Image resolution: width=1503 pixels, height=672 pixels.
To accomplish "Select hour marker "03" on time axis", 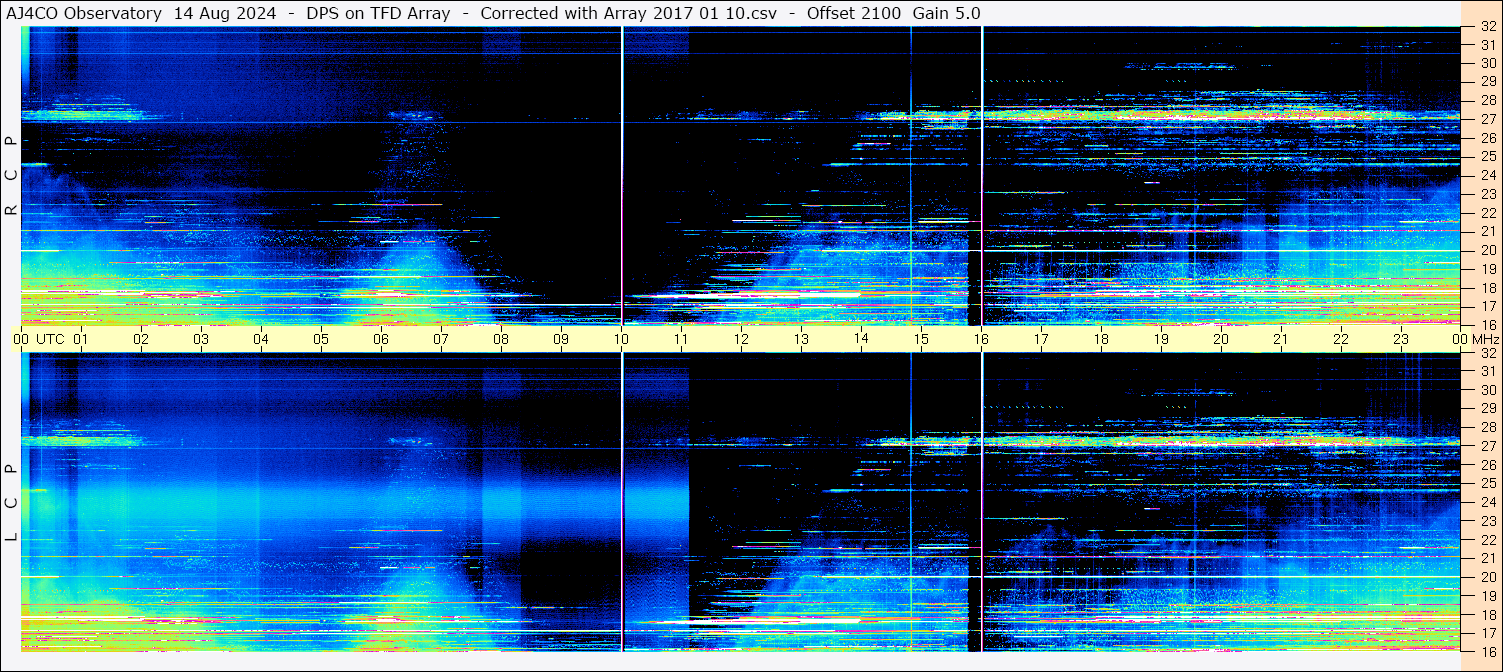I will pyautogui.click(x=201, y=339).
